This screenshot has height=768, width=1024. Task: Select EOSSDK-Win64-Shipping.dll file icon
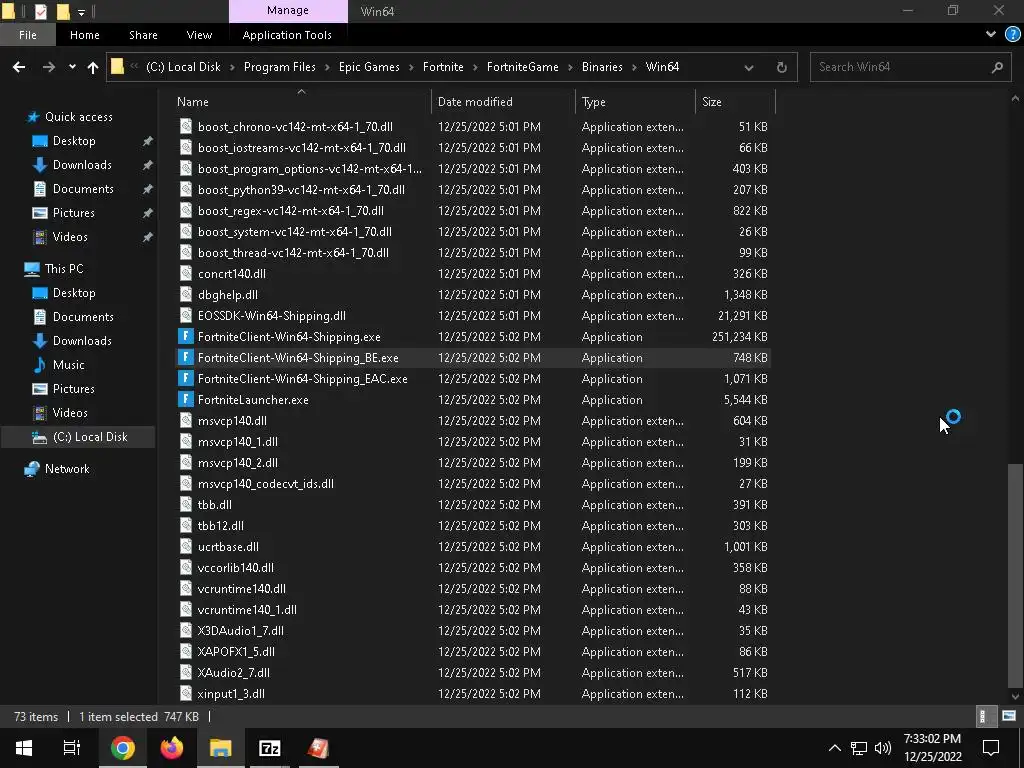[186, 316]
